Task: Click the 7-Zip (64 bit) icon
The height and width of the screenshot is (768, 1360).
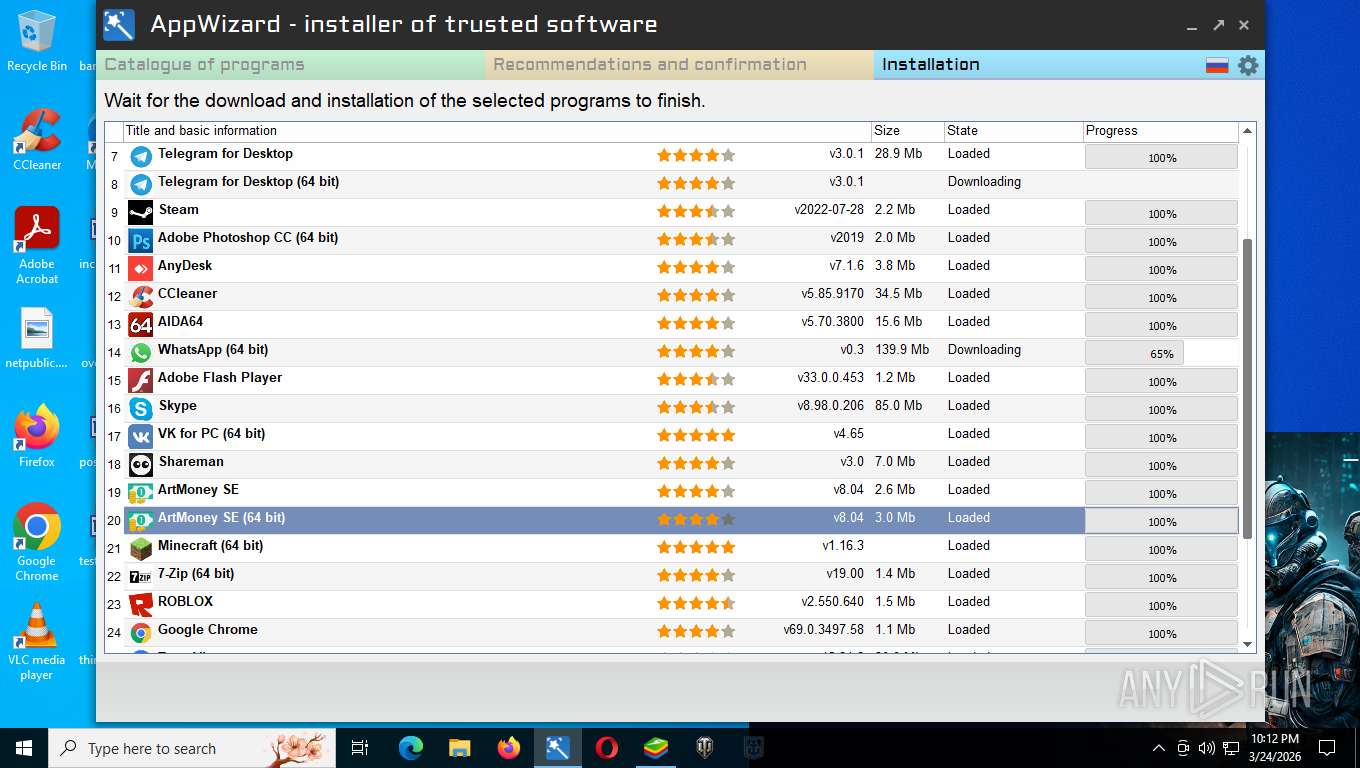Action: [141, 576]
